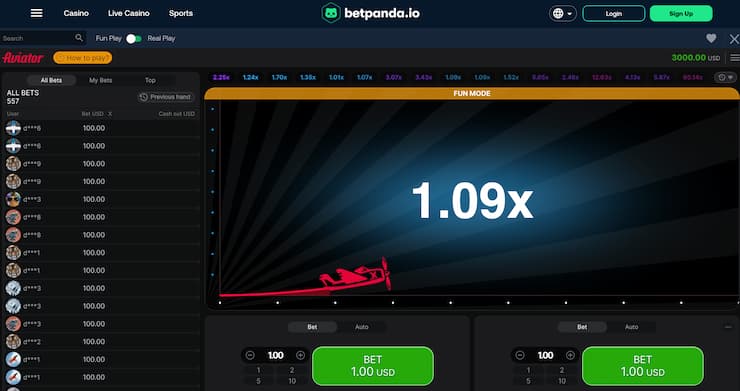740x391 pixels.
Task: Increase bet amount in second bet panel
Action: pos(570,355)
